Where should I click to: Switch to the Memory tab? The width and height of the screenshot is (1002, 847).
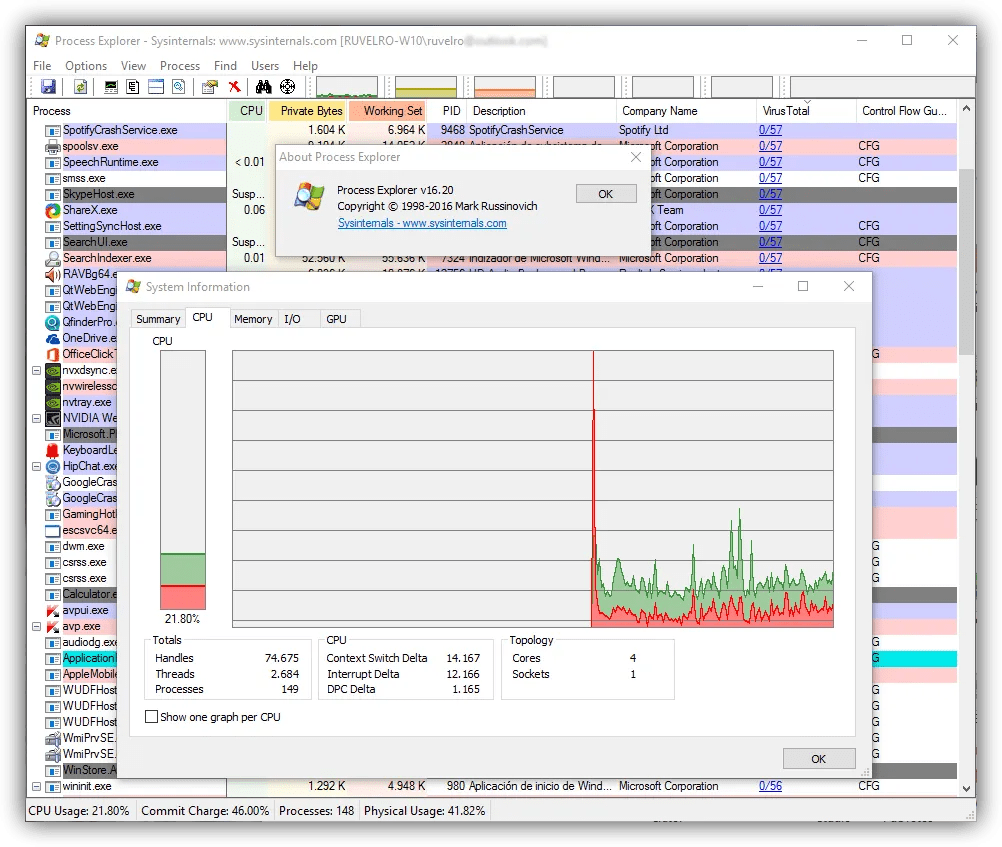tap(253, 318)
